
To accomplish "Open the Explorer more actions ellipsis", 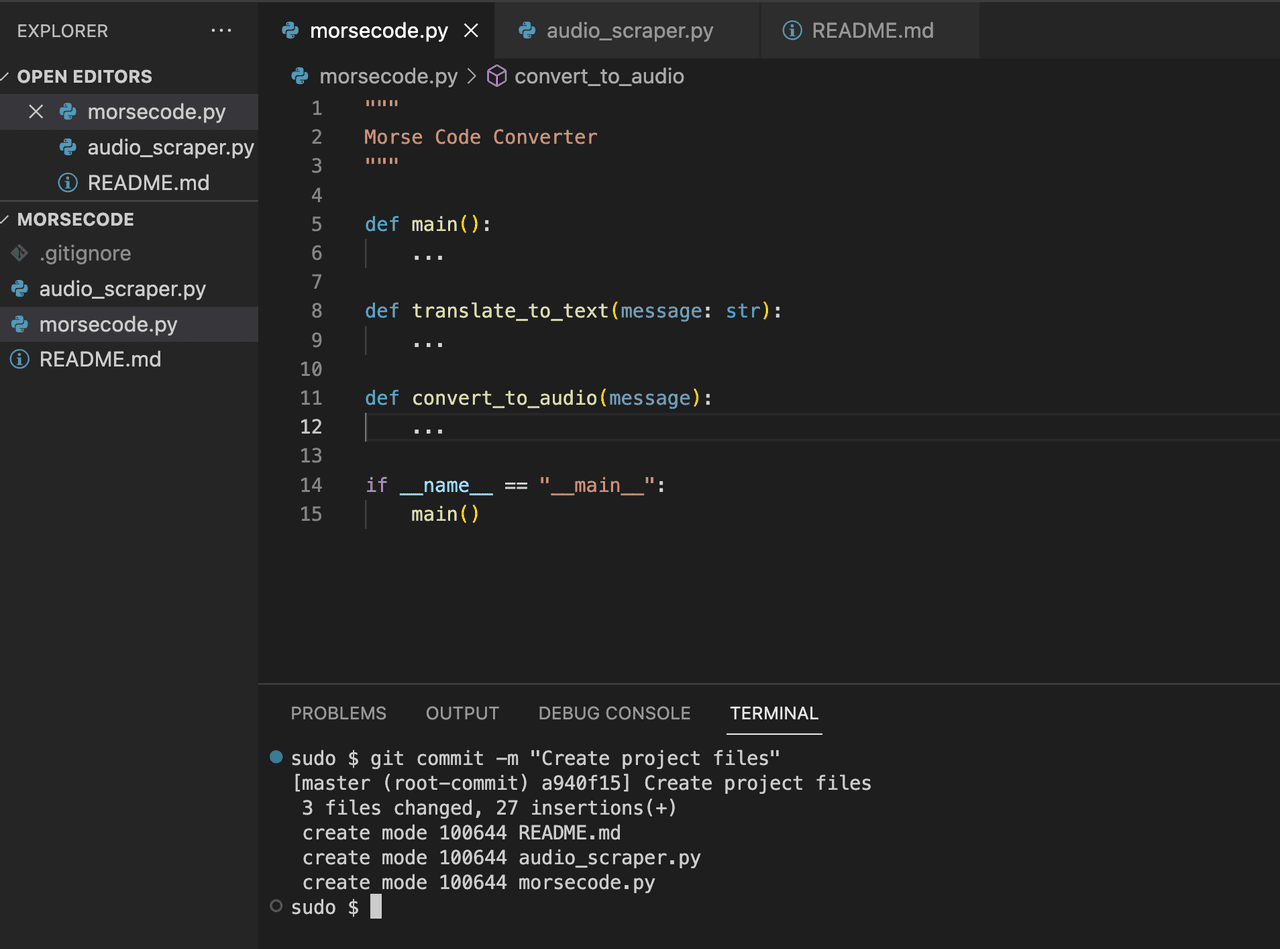I will [221, 31].
